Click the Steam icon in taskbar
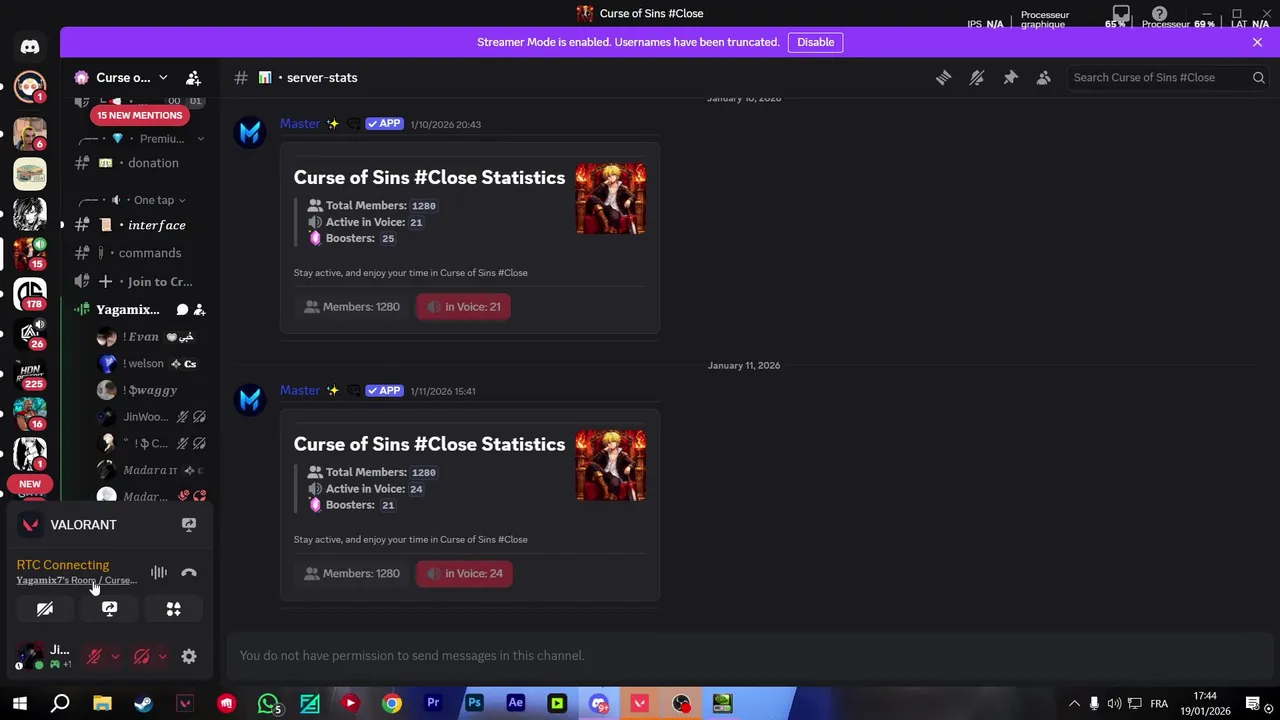 pos(143,703)
